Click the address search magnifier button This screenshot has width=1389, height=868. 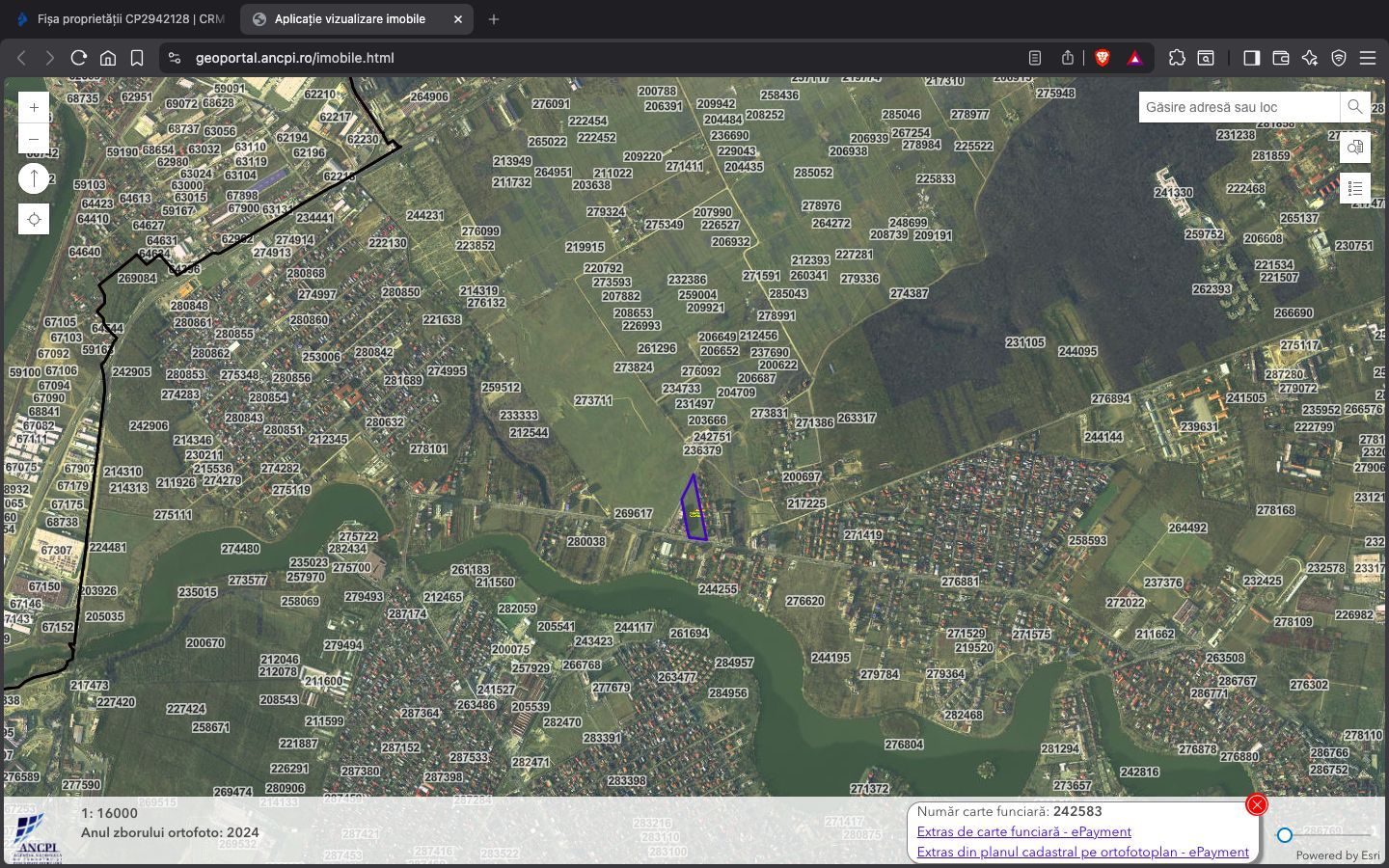1354,107
